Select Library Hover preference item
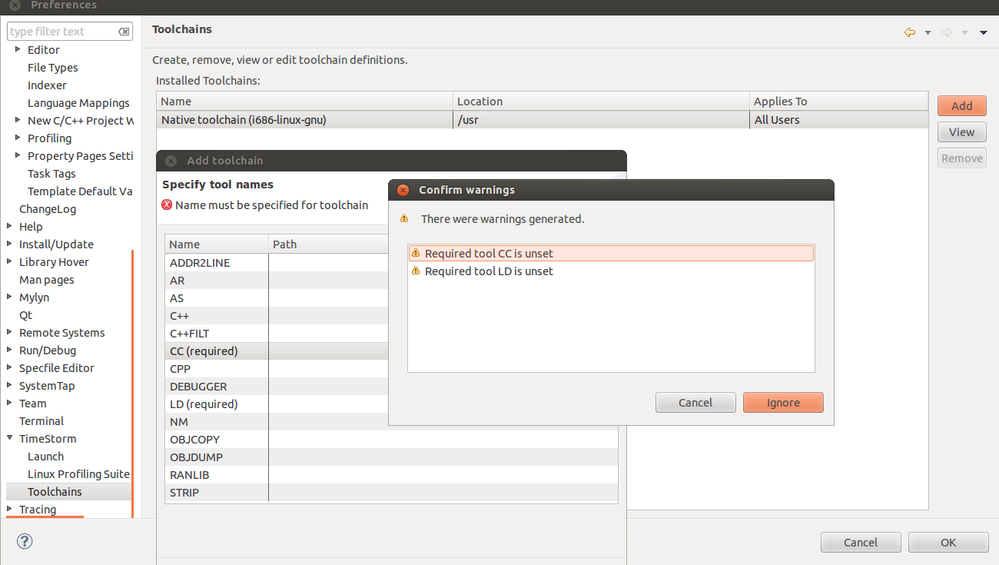 54,262
